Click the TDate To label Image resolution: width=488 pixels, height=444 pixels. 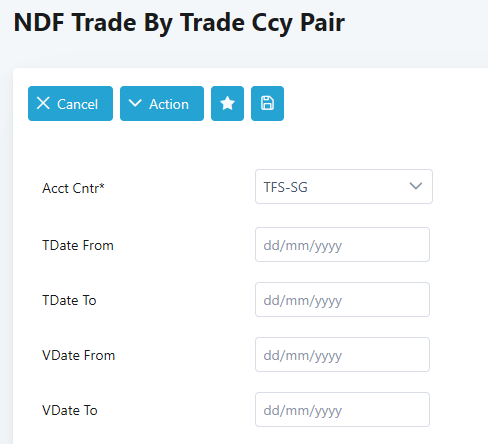point(69,300)
